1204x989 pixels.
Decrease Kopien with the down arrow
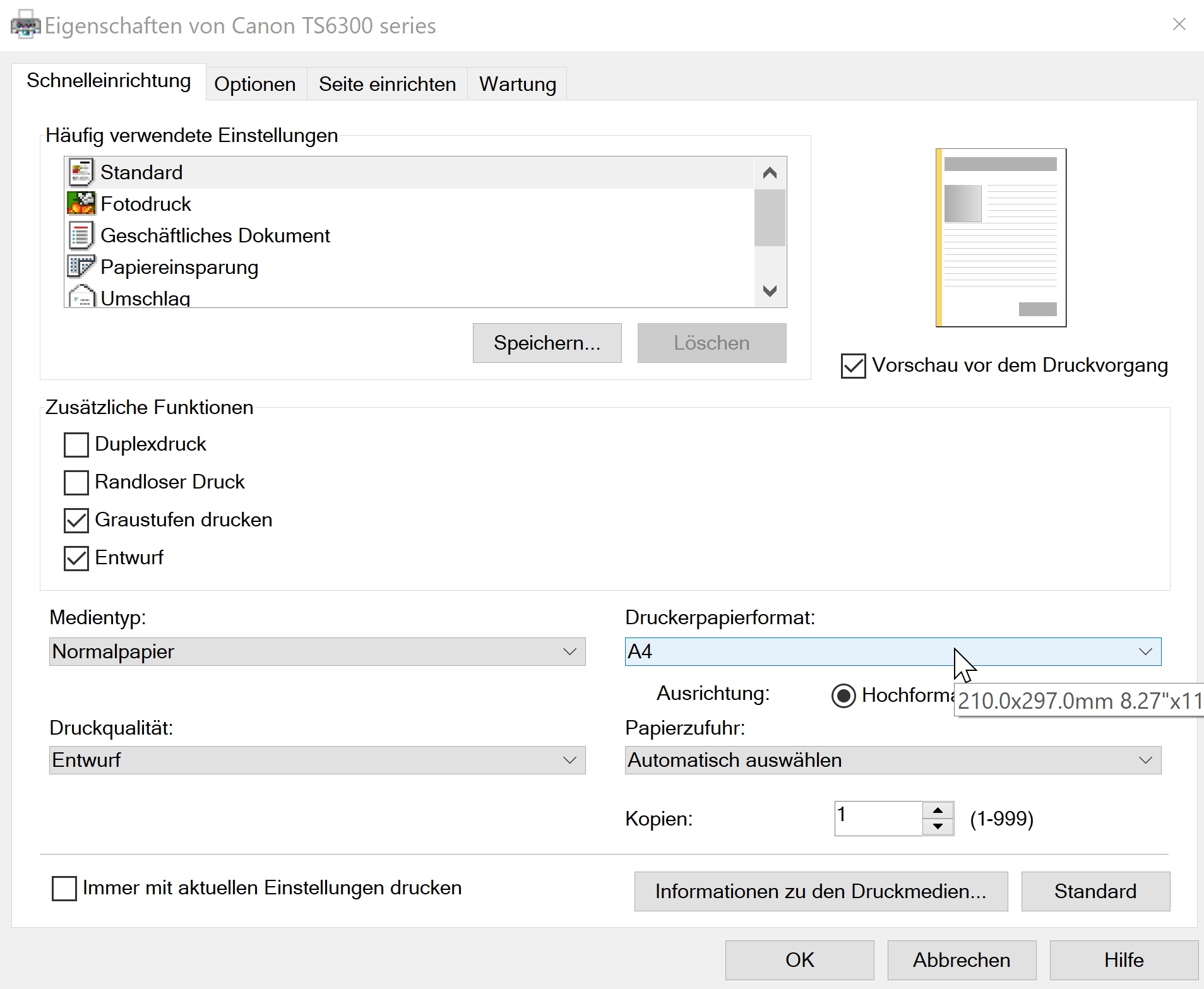pos(938,827)
